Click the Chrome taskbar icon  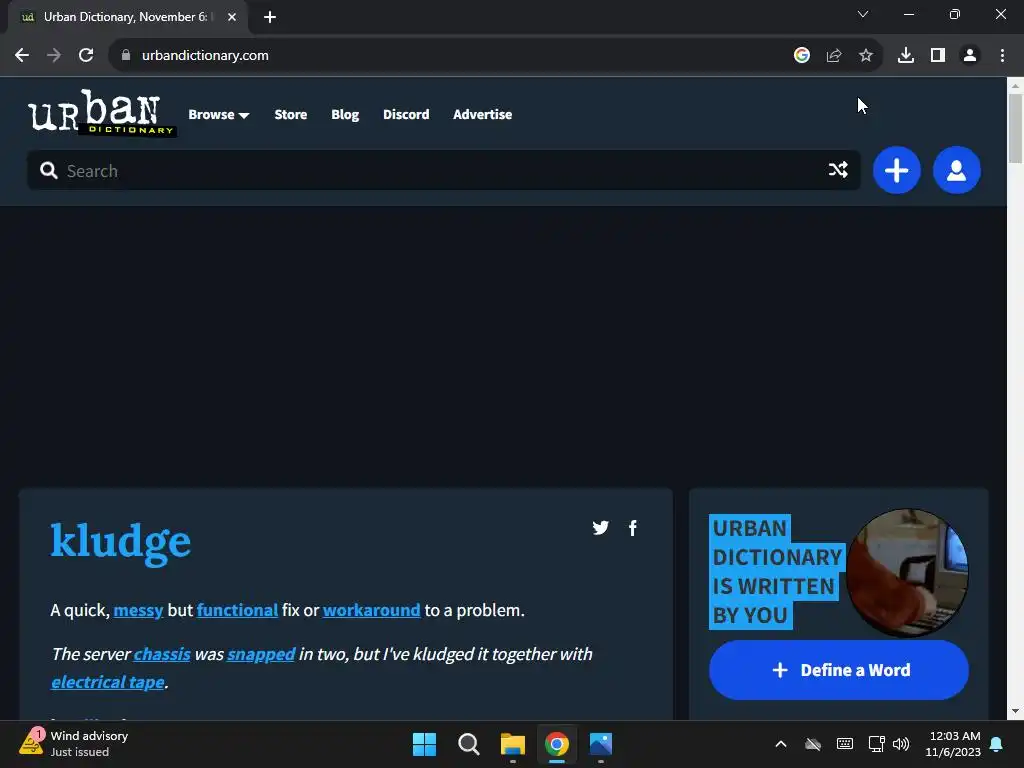[x=556, y=744]
